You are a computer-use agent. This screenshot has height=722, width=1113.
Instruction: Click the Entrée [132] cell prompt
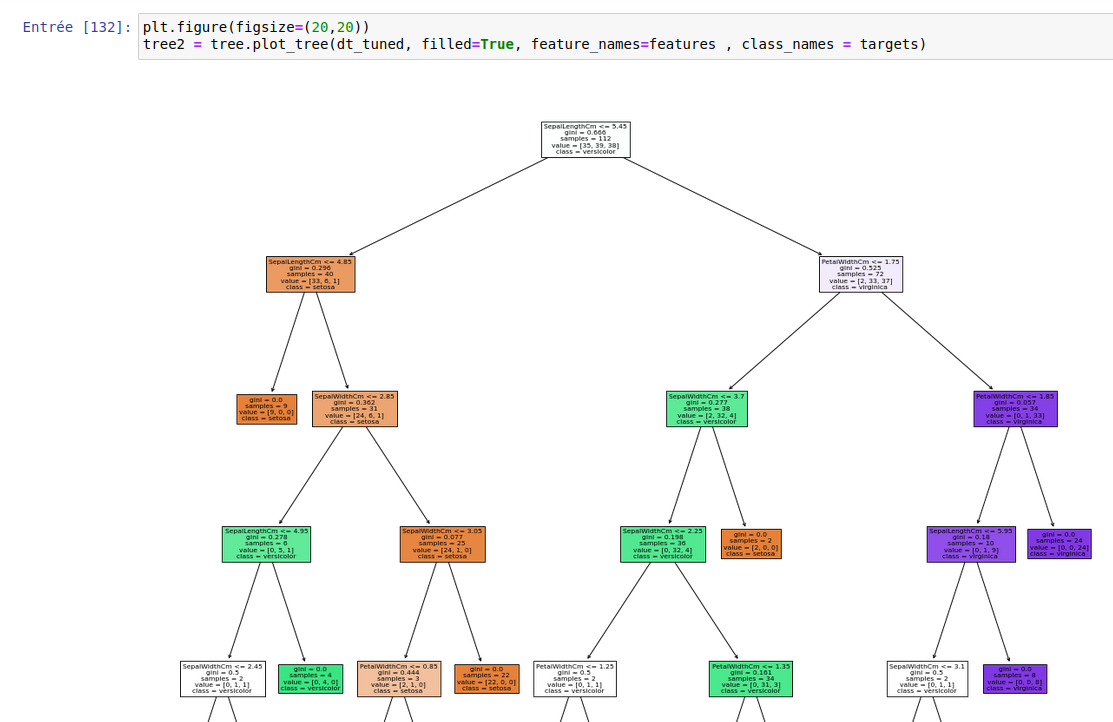click(x=77, y=27)
